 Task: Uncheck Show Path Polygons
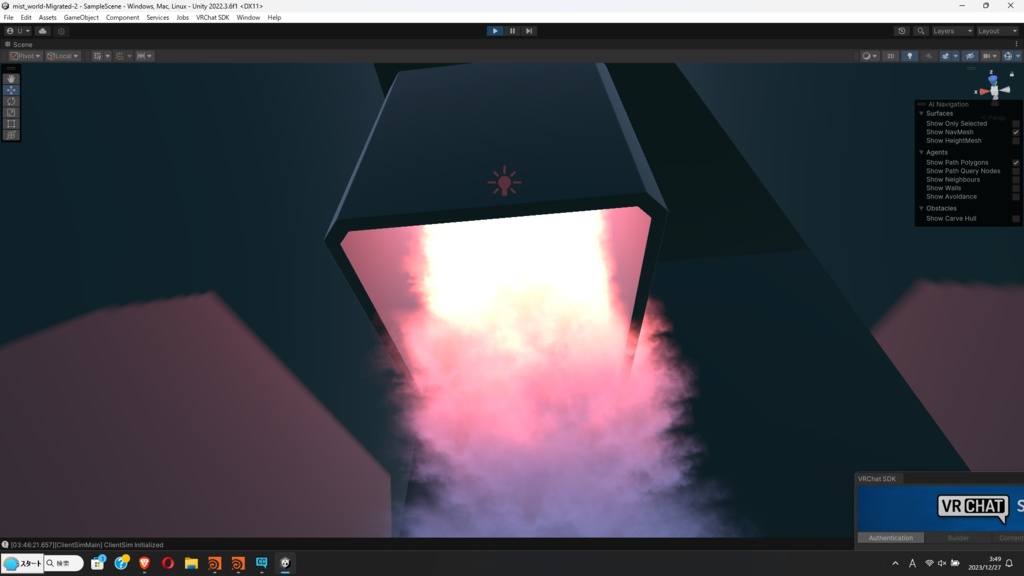click(1016, 163)
